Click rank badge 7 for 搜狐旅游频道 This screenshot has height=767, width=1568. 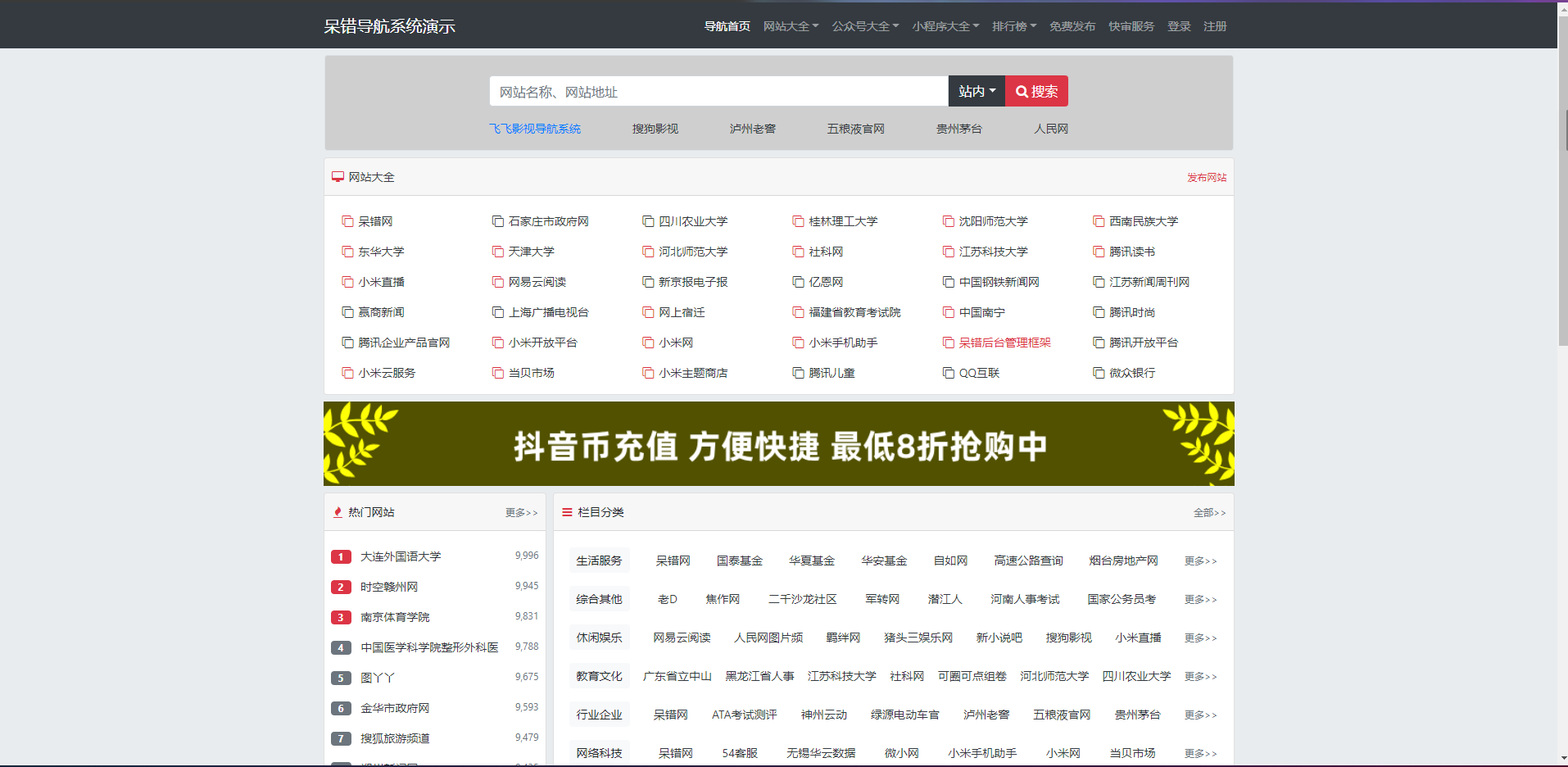tap(341, 738)
